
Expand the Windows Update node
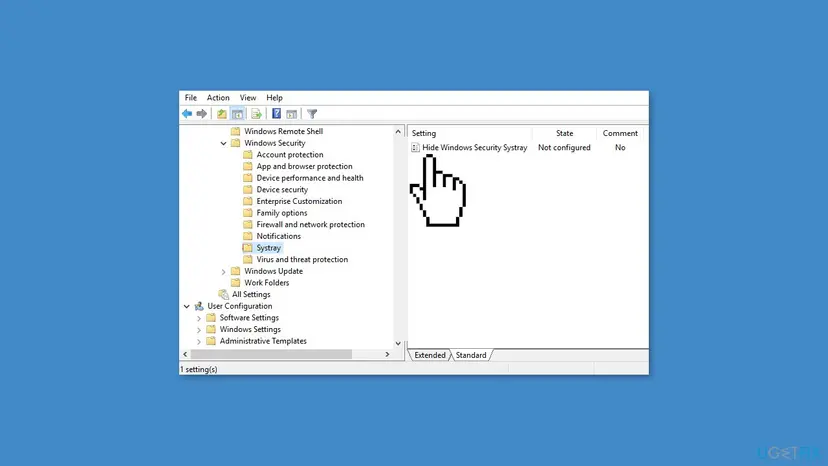click(x=223, y=272)
